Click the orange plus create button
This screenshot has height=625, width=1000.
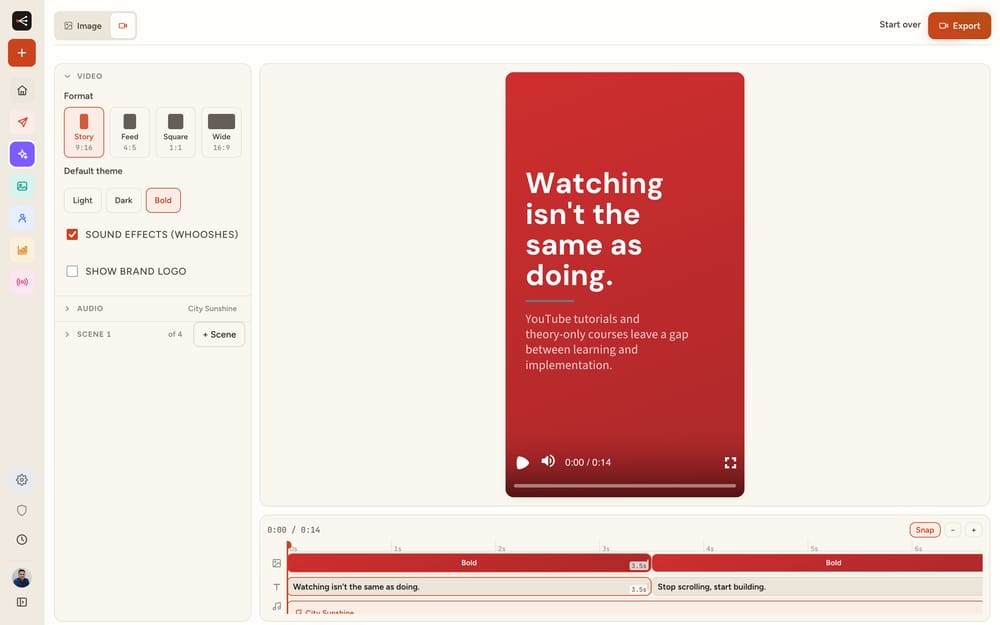point(22,53)
